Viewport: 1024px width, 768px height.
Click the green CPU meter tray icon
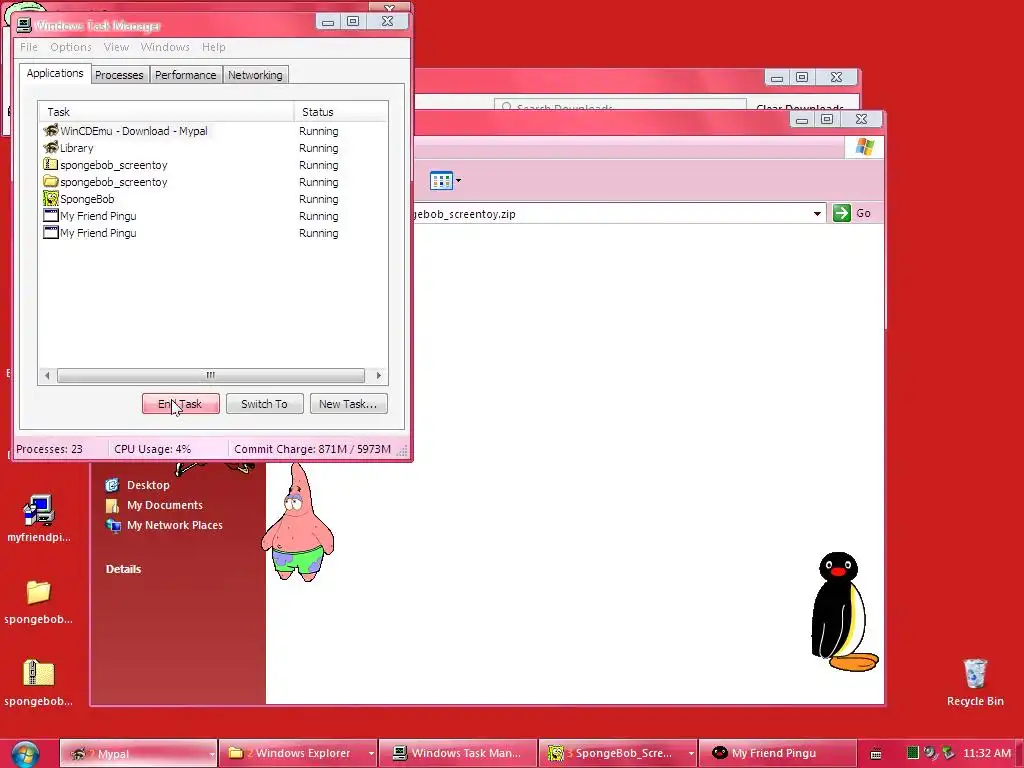pyautogui.click(x=913, y=753)
